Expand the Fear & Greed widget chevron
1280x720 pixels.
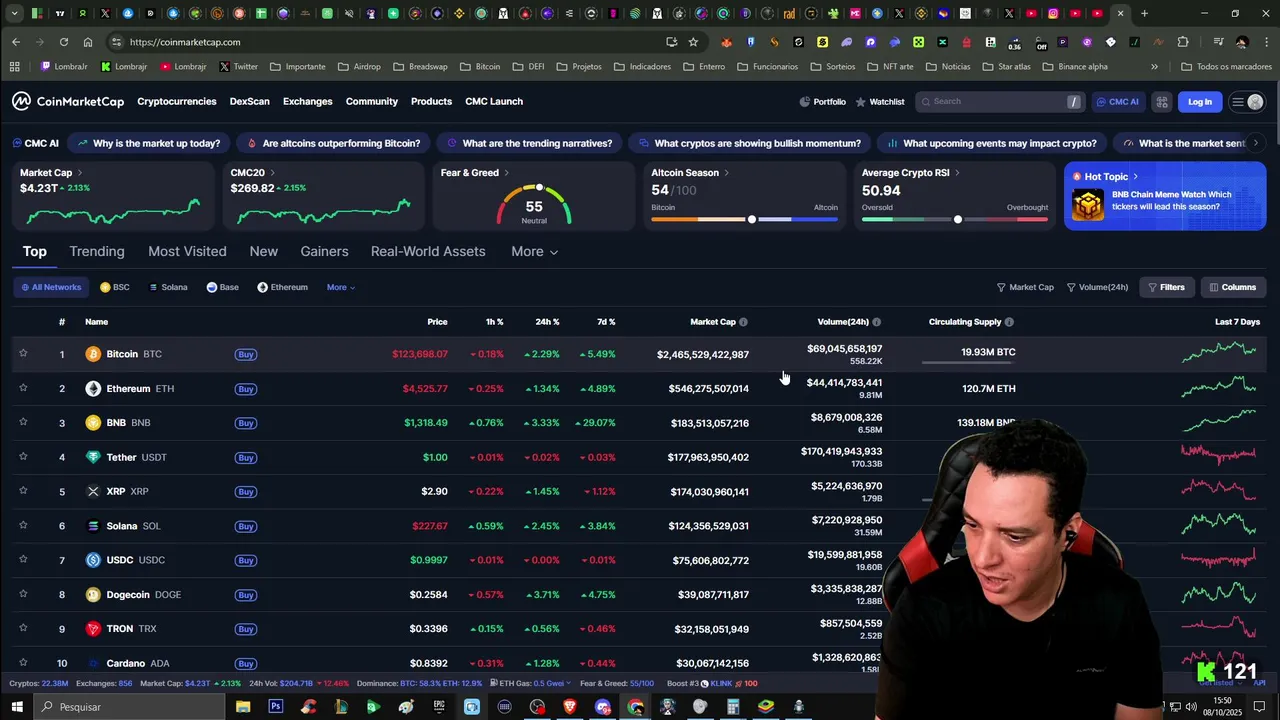click(506, 173)
